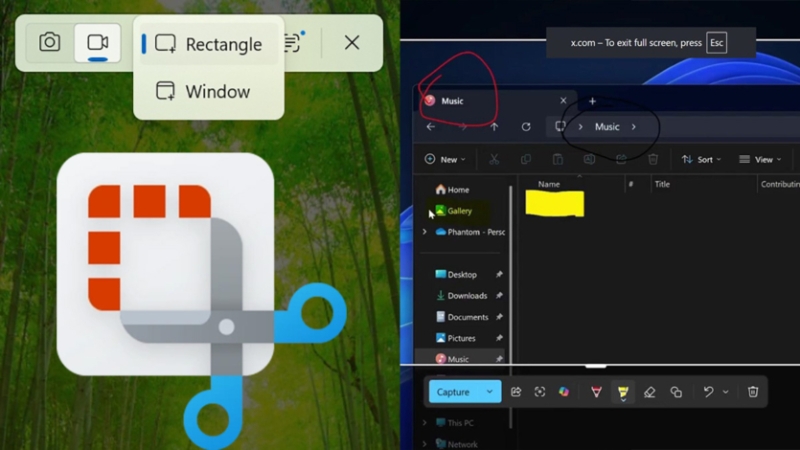Click the trash icon in snipping toolbar
800x450 pixels.
pos(753,392)
